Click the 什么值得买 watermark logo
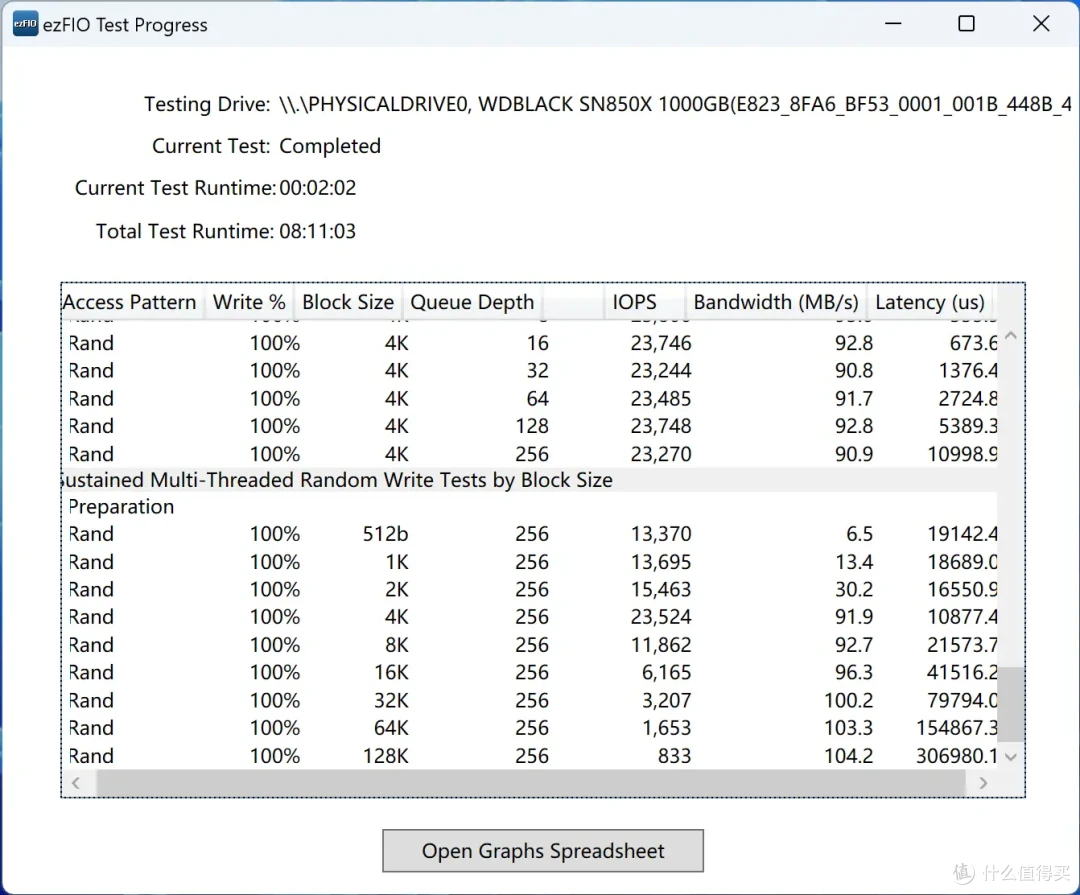The width and height of the screenshot is (1080, 895). pos(1005,872)
